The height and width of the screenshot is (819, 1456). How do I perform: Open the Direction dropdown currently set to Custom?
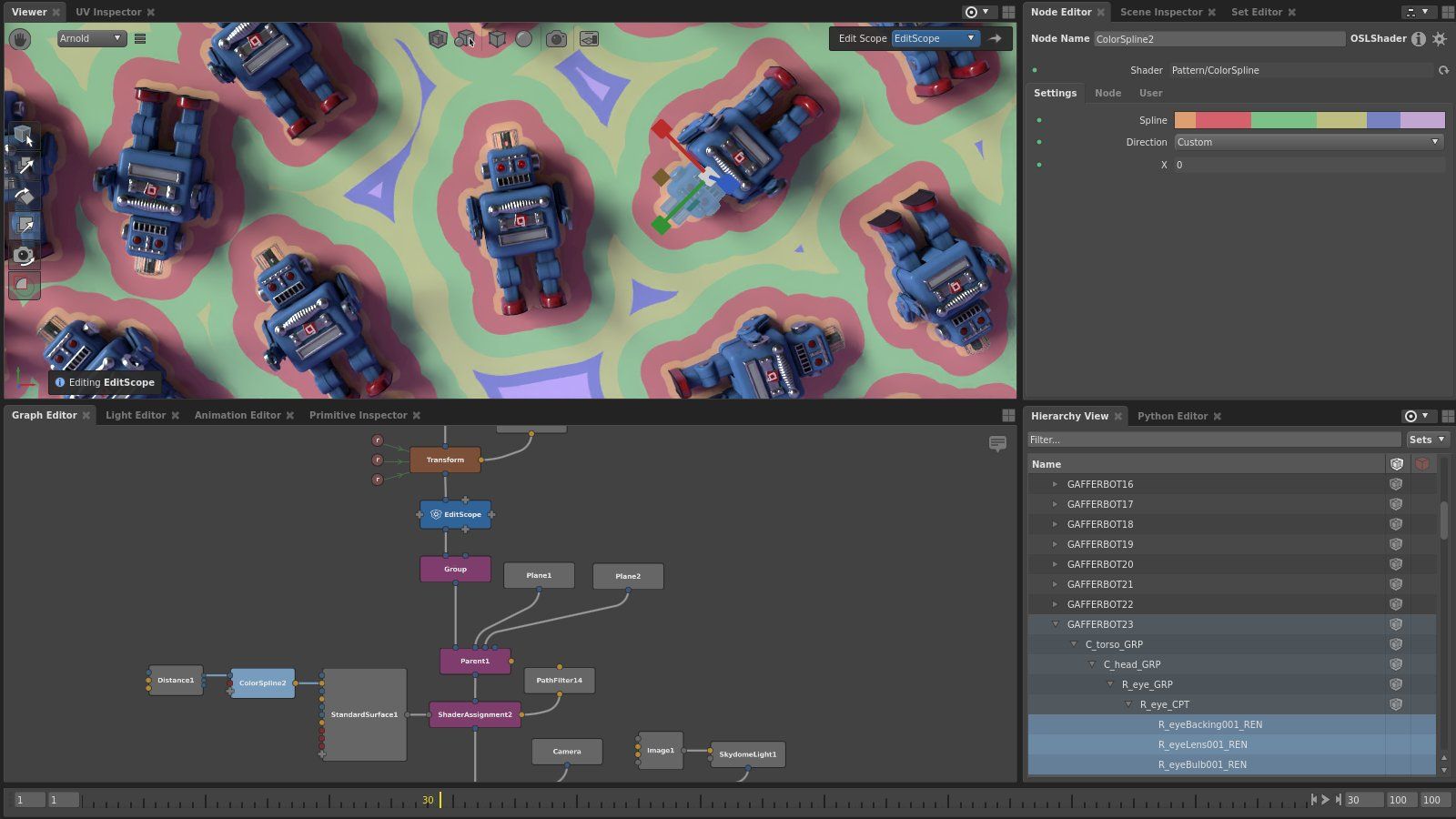pos(1308,142)
